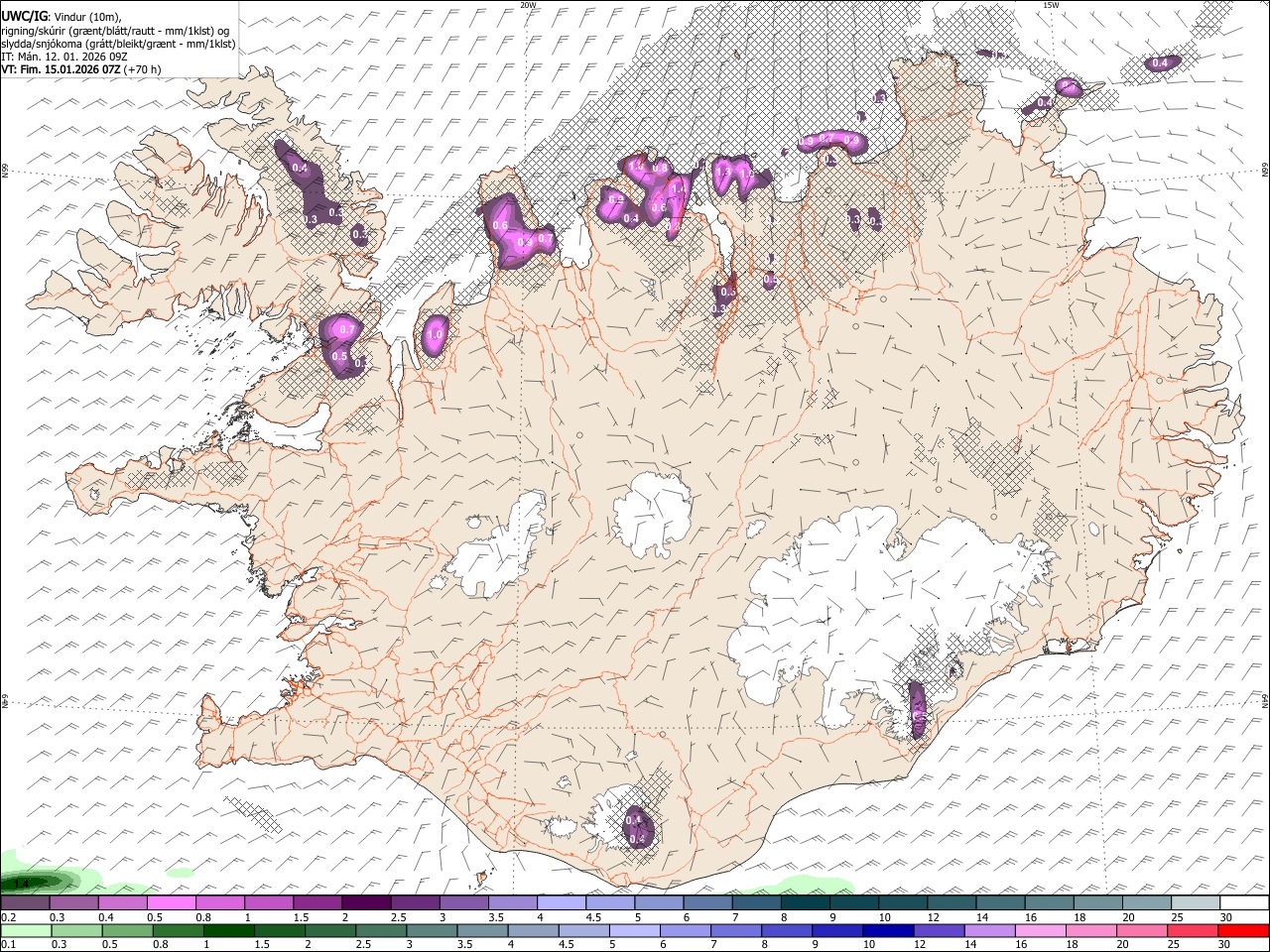Click the '15W' longitude label at the top

point(1051,5)
